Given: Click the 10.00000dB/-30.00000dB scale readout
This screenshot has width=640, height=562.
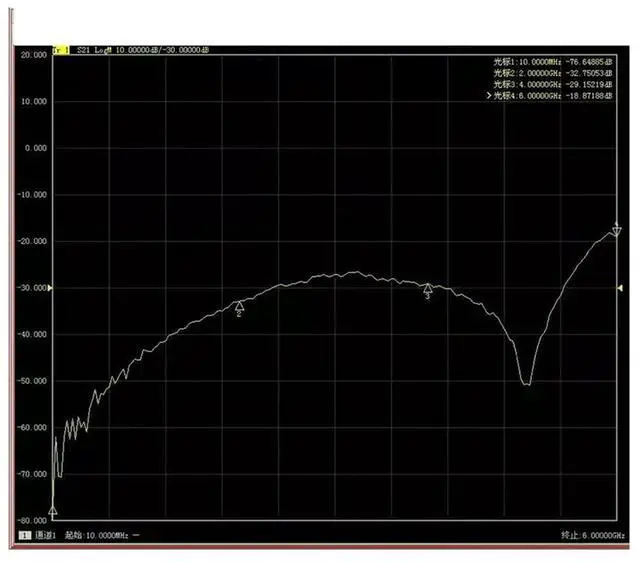Looking at the screenshot, I should coord(164,48).
